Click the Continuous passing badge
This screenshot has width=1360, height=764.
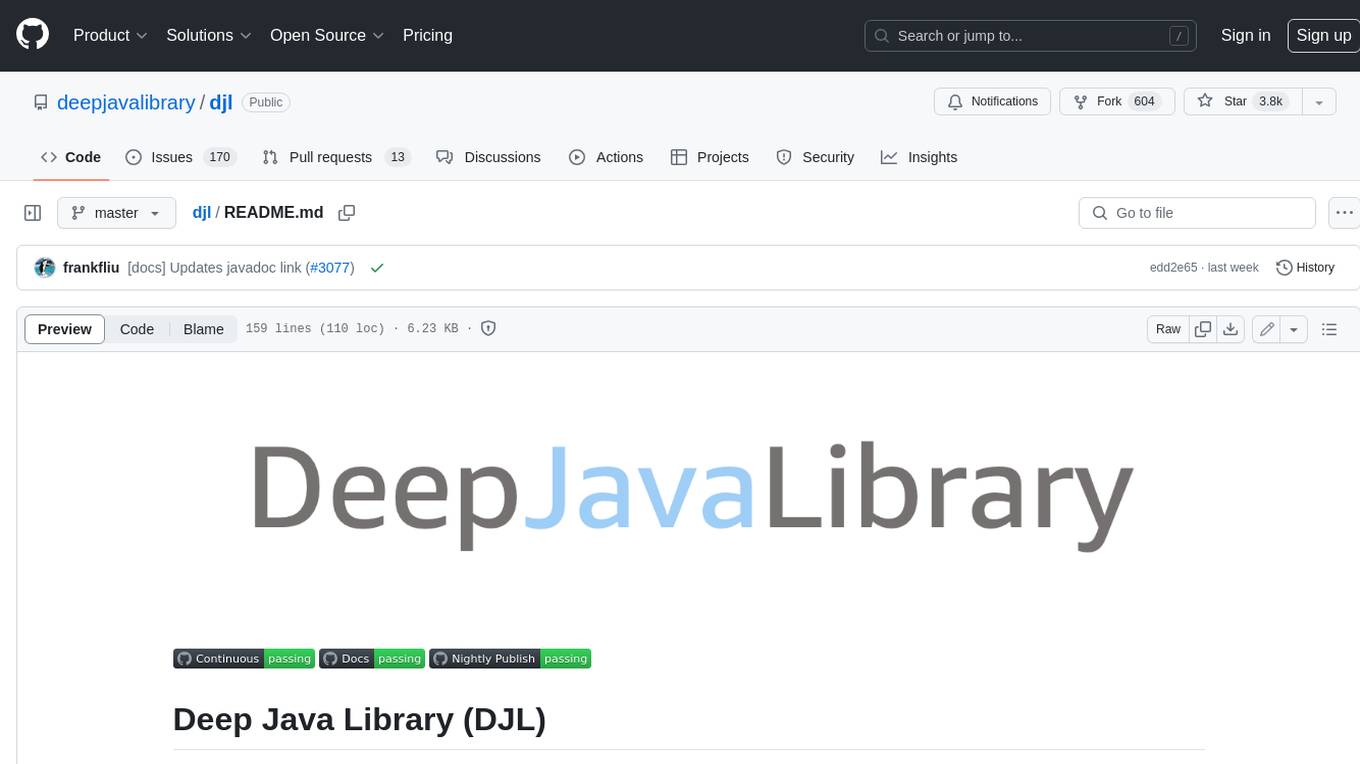coord(244,658)
